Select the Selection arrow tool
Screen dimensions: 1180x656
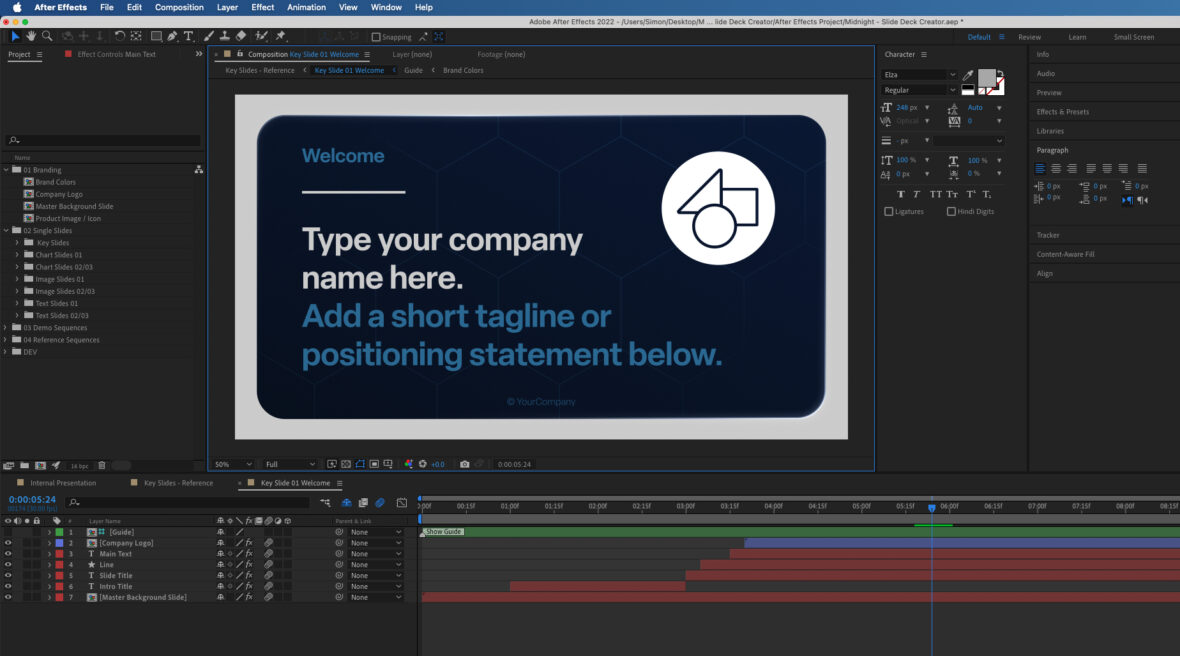15,36
